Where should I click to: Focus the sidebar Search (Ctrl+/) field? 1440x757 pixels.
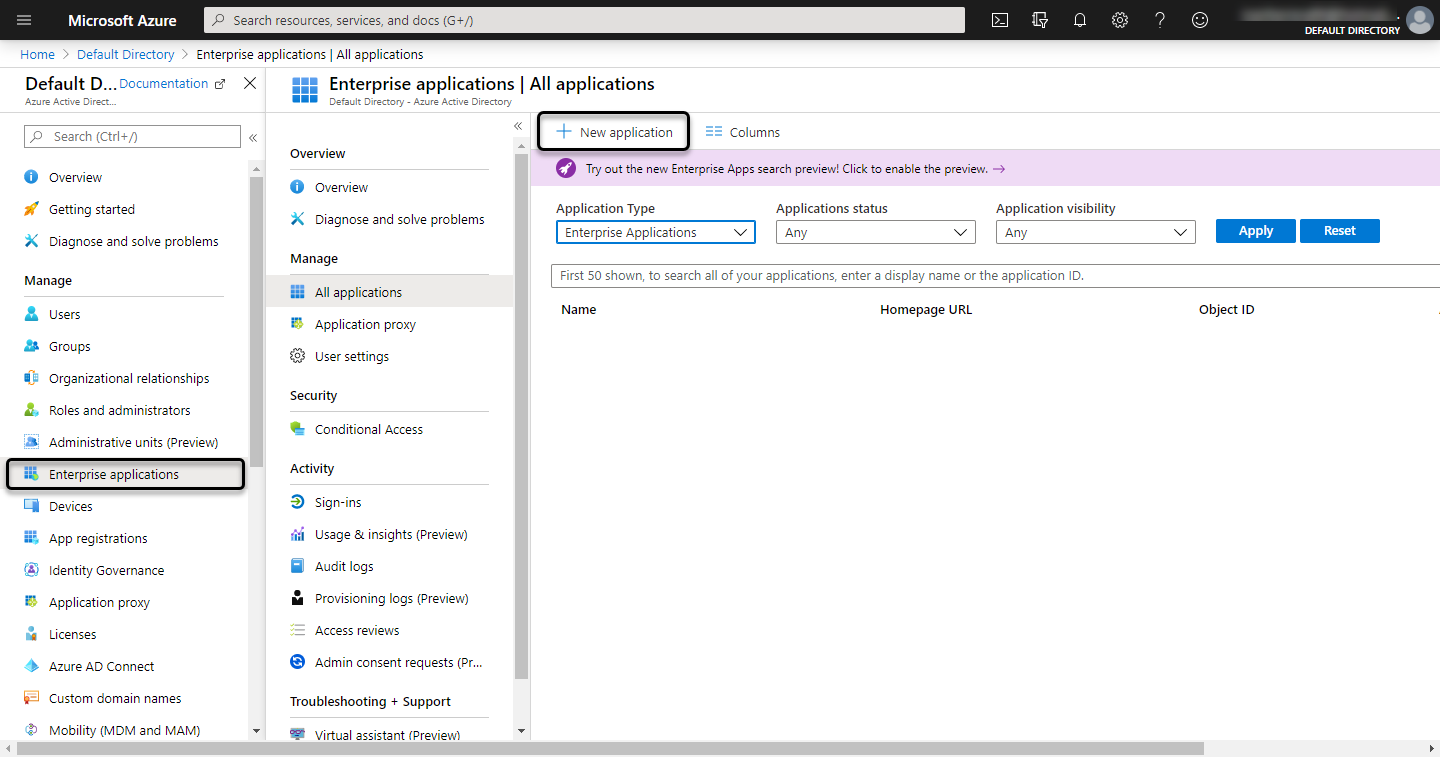tap(132, 136)
